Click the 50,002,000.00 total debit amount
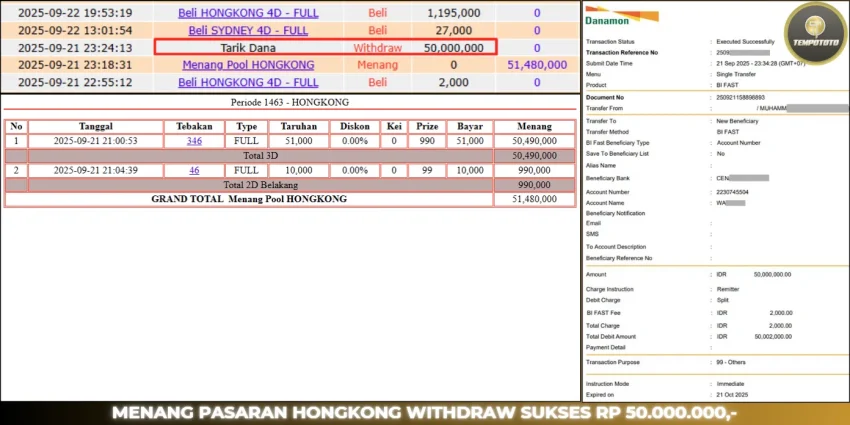Viewport: 850px width, 425px height. [772, 337]
